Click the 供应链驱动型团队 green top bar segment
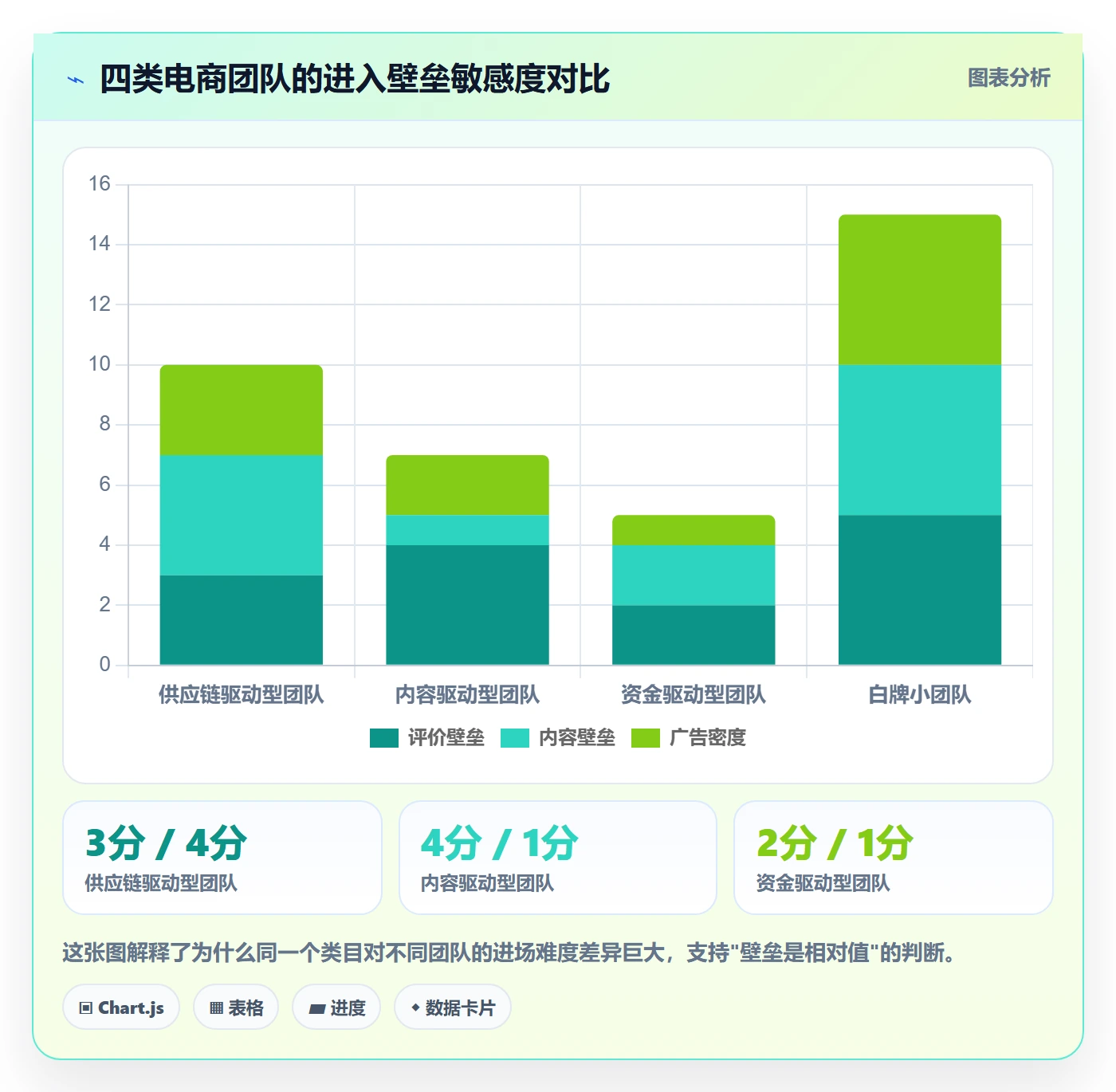Viewport: 1116px width, 1092px height. click(242, 410)
